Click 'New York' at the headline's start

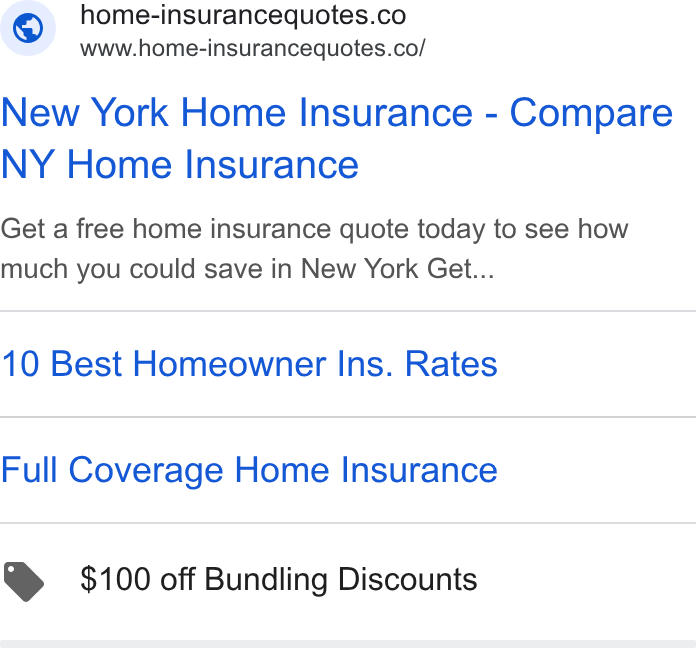(85, 113)
